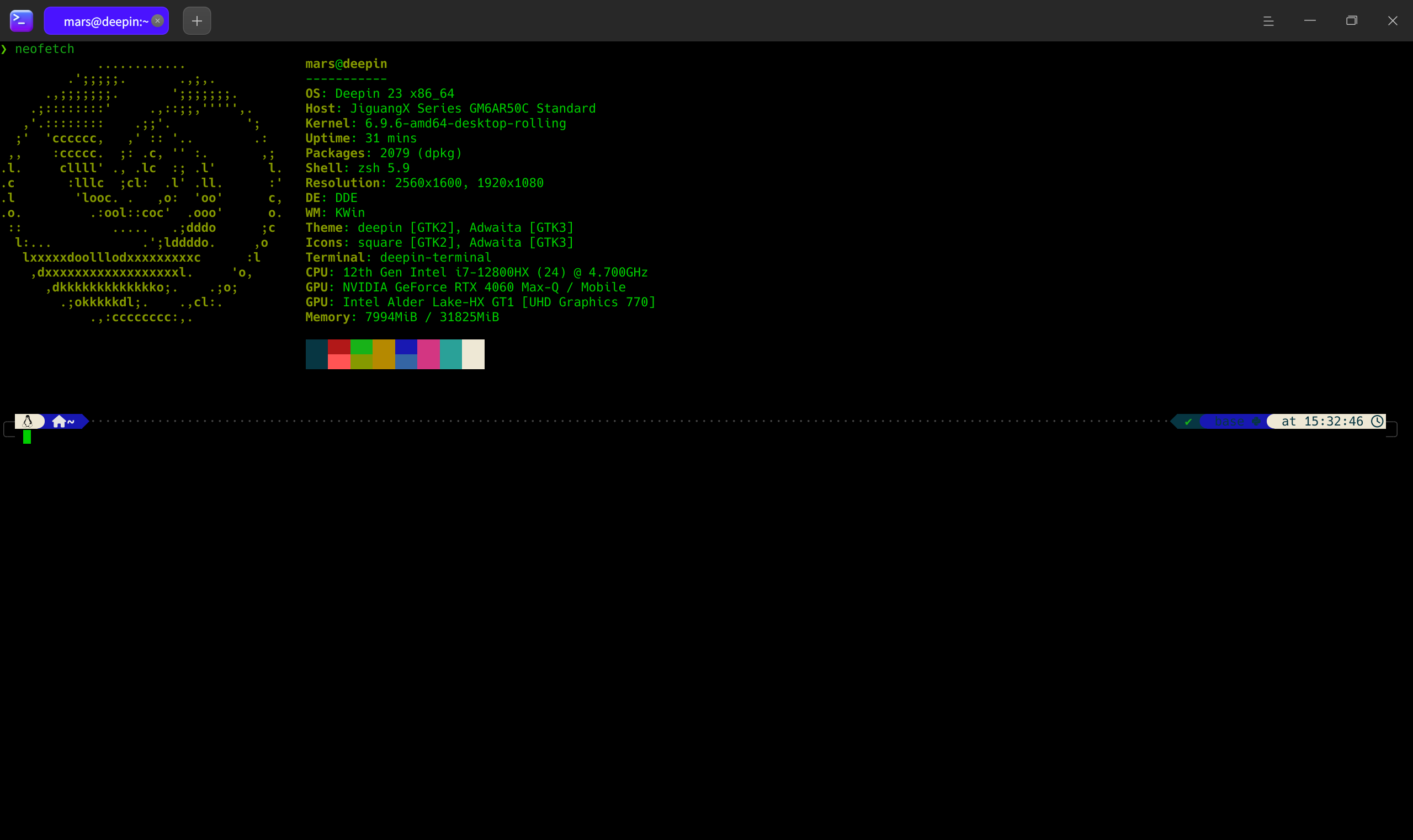Click the clock icon after the time

[x=1377, y=421]
